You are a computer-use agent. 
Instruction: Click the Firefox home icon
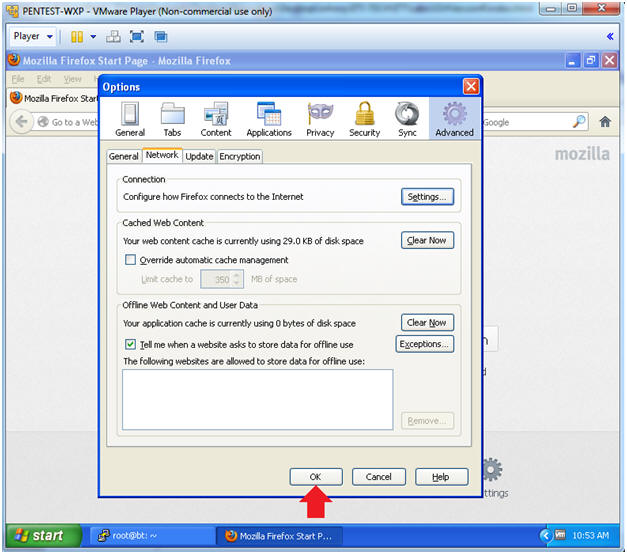click(x=605, y=122)
